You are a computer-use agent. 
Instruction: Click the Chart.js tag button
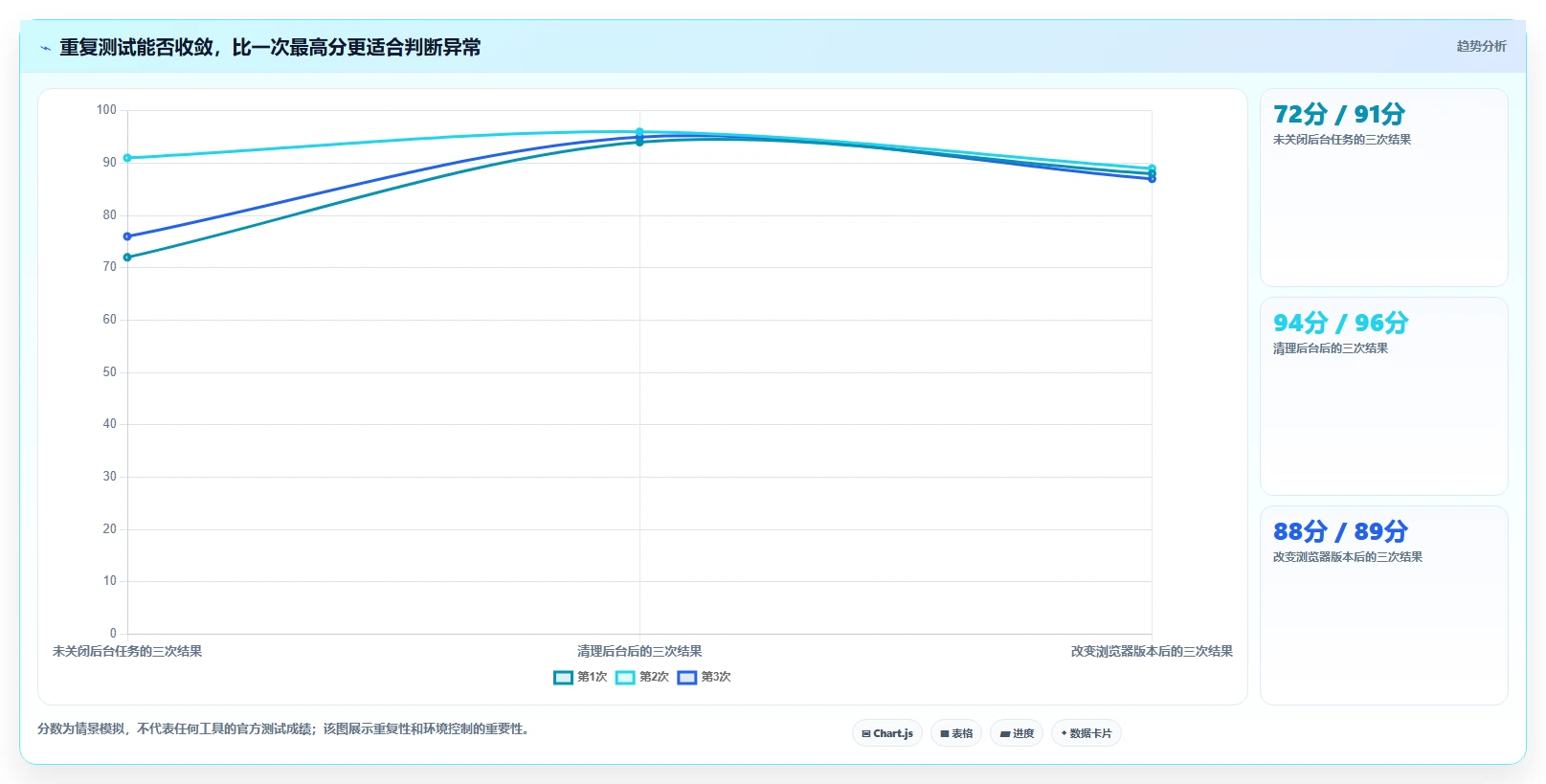click(x=887, y=733)
